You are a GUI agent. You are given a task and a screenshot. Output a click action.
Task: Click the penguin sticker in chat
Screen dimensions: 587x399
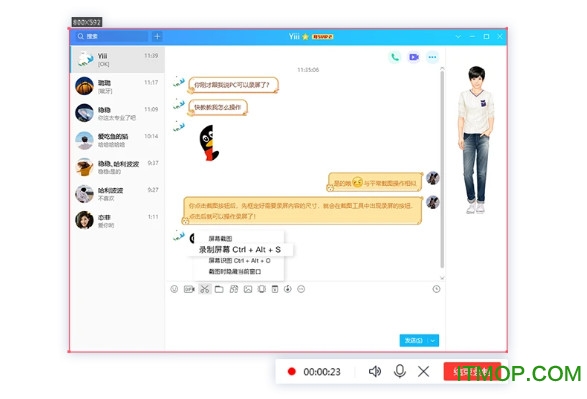tap(209, 143)
